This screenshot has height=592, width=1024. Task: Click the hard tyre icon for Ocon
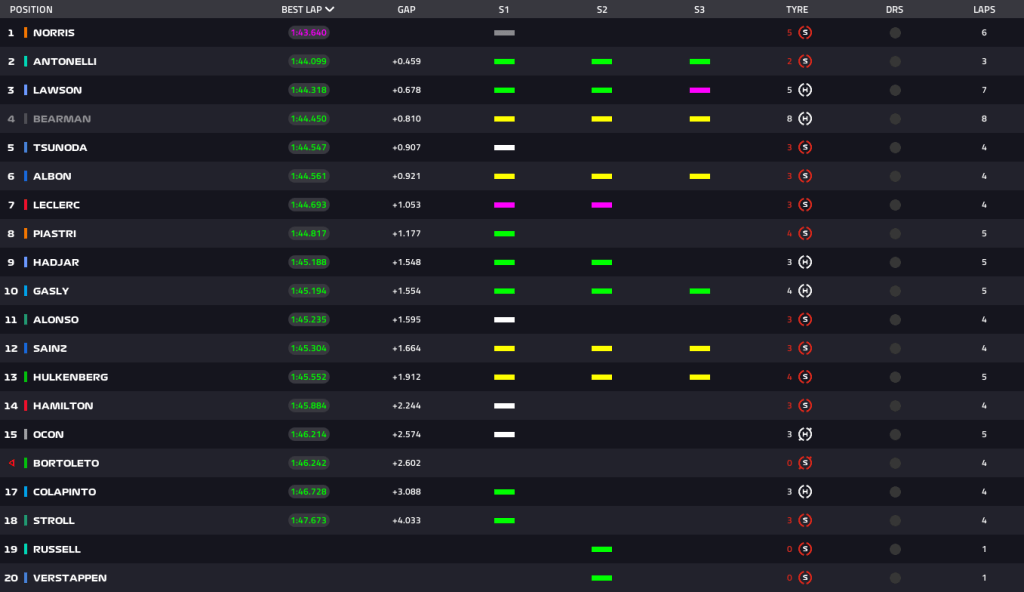click(805, 435)
